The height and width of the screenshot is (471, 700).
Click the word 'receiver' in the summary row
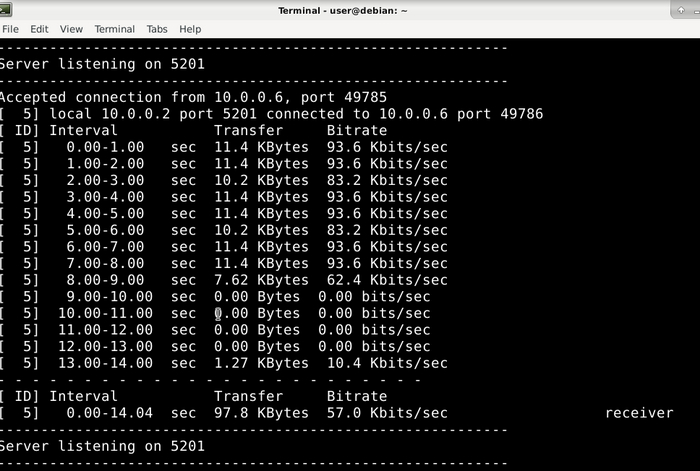639,413
